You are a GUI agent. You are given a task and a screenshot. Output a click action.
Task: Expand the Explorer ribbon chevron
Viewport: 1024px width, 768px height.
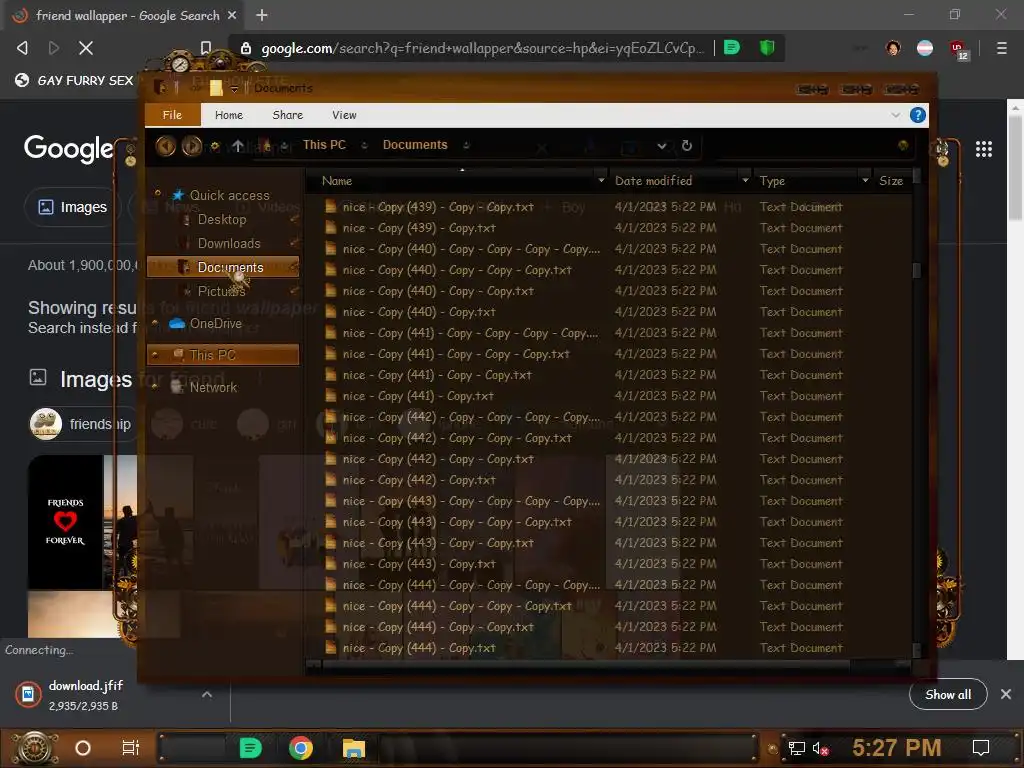point(895,115)
